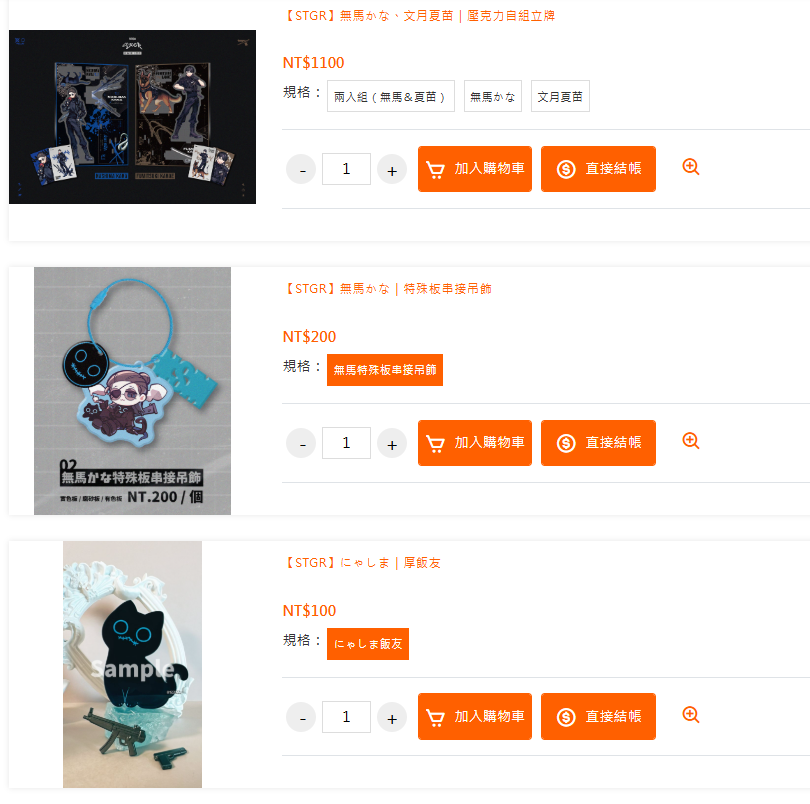The height and width of the screenshot is (804, 810).
Task: Decrease quantity for NT$1100 acrylic stand
Action: (301, 169)
